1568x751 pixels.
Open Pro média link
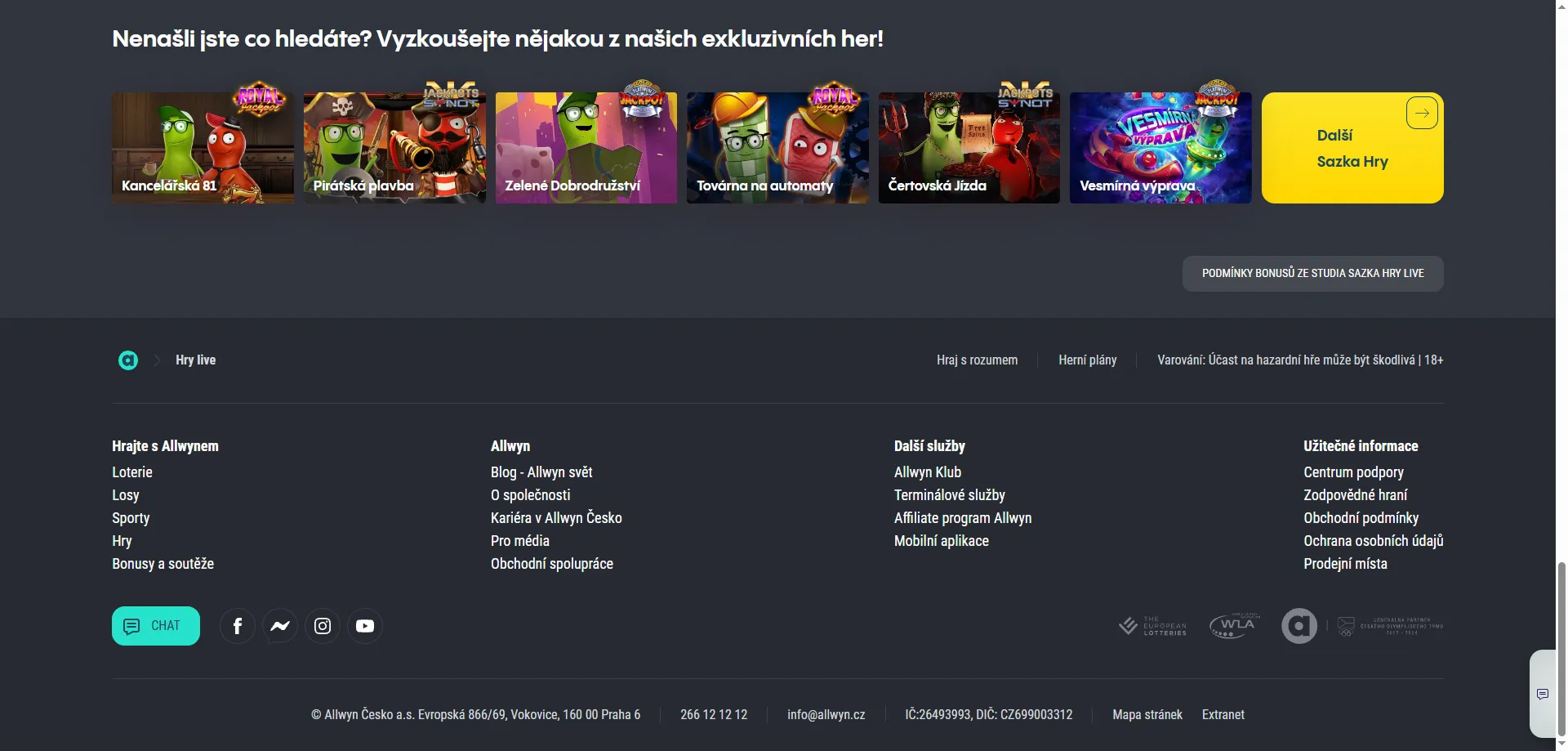click(x=520, y=541)
